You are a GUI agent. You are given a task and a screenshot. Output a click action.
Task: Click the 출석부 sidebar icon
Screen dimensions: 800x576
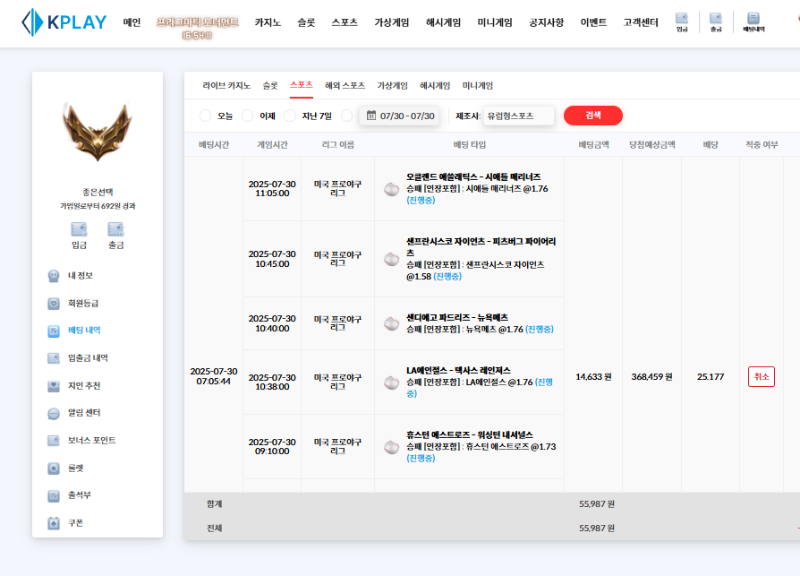pyautogui.click(x=54, y=495)
